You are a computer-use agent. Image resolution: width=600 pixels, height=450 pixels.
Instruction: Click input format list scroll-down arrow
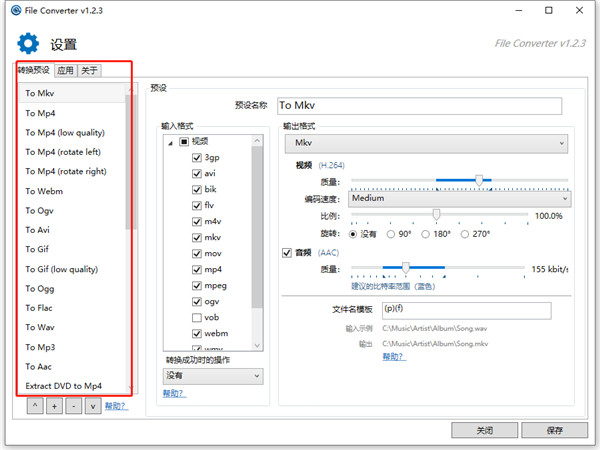257,345
